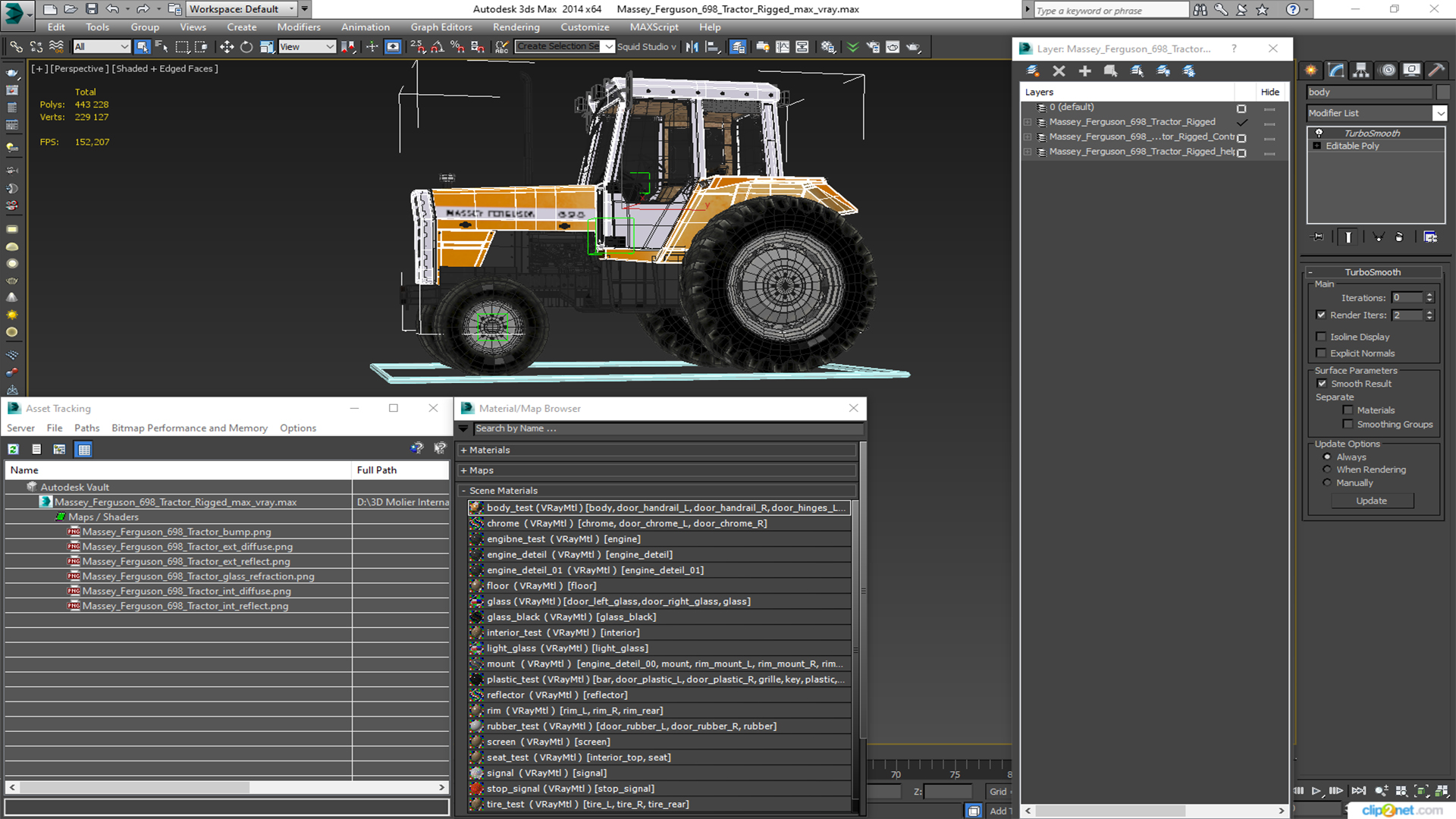Click the Bind to Space Warp tool

click(x=56, y=47)
